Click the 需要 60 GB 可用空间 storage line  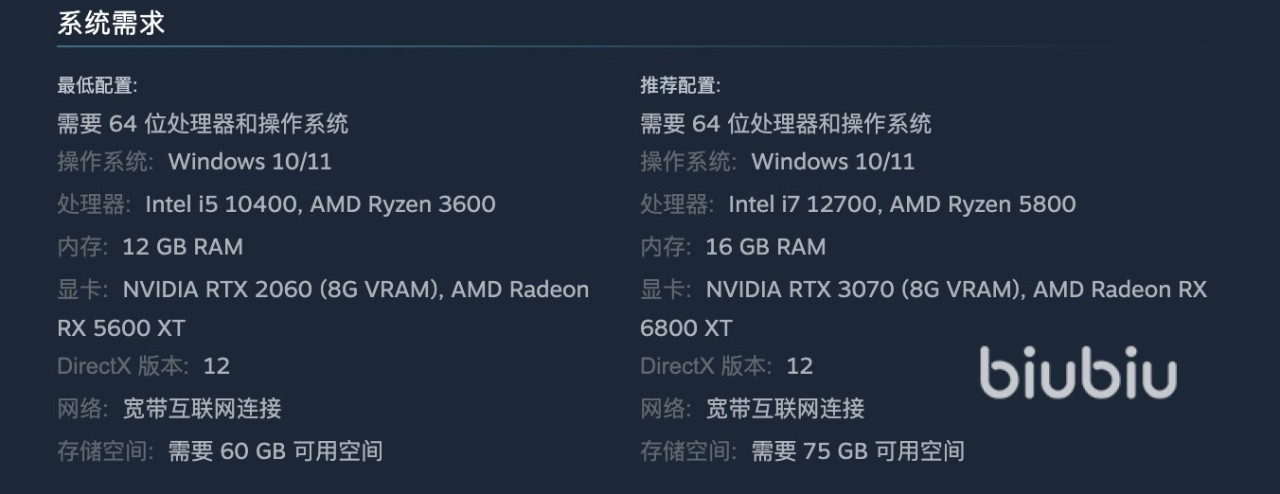point(275,451)
